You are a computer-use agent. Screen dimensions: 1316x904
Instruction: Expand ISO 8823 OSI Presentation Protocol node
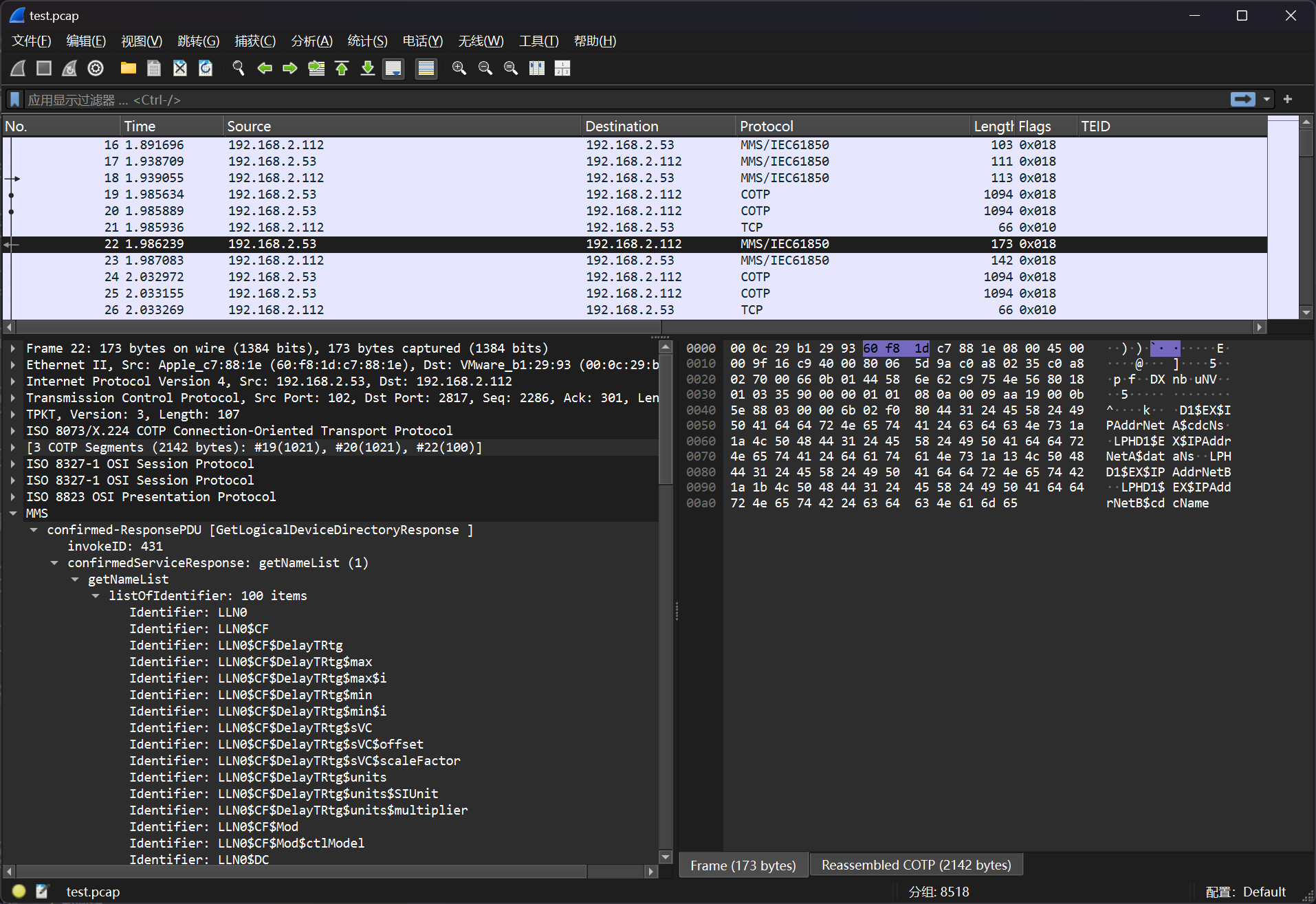tap(13, 497)
